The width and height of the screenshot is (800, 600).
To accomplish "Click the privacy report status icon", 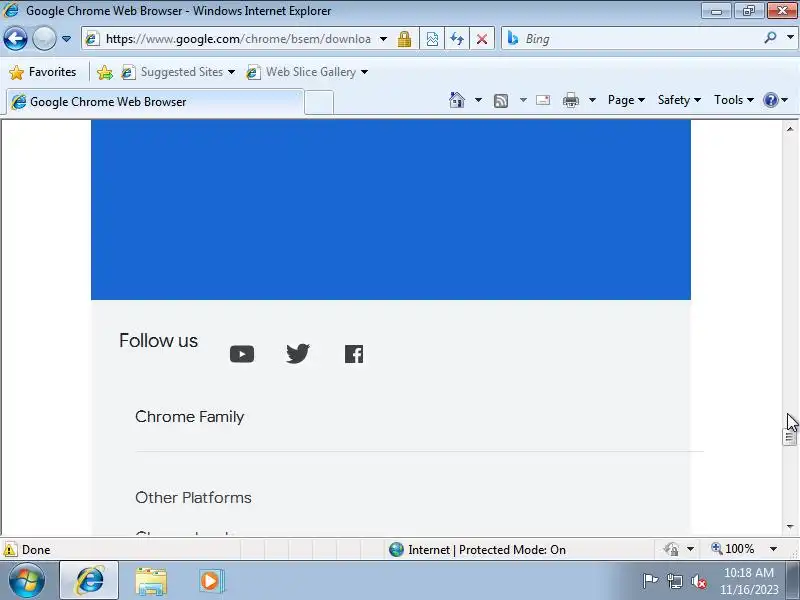I will [x=671, y=549].
